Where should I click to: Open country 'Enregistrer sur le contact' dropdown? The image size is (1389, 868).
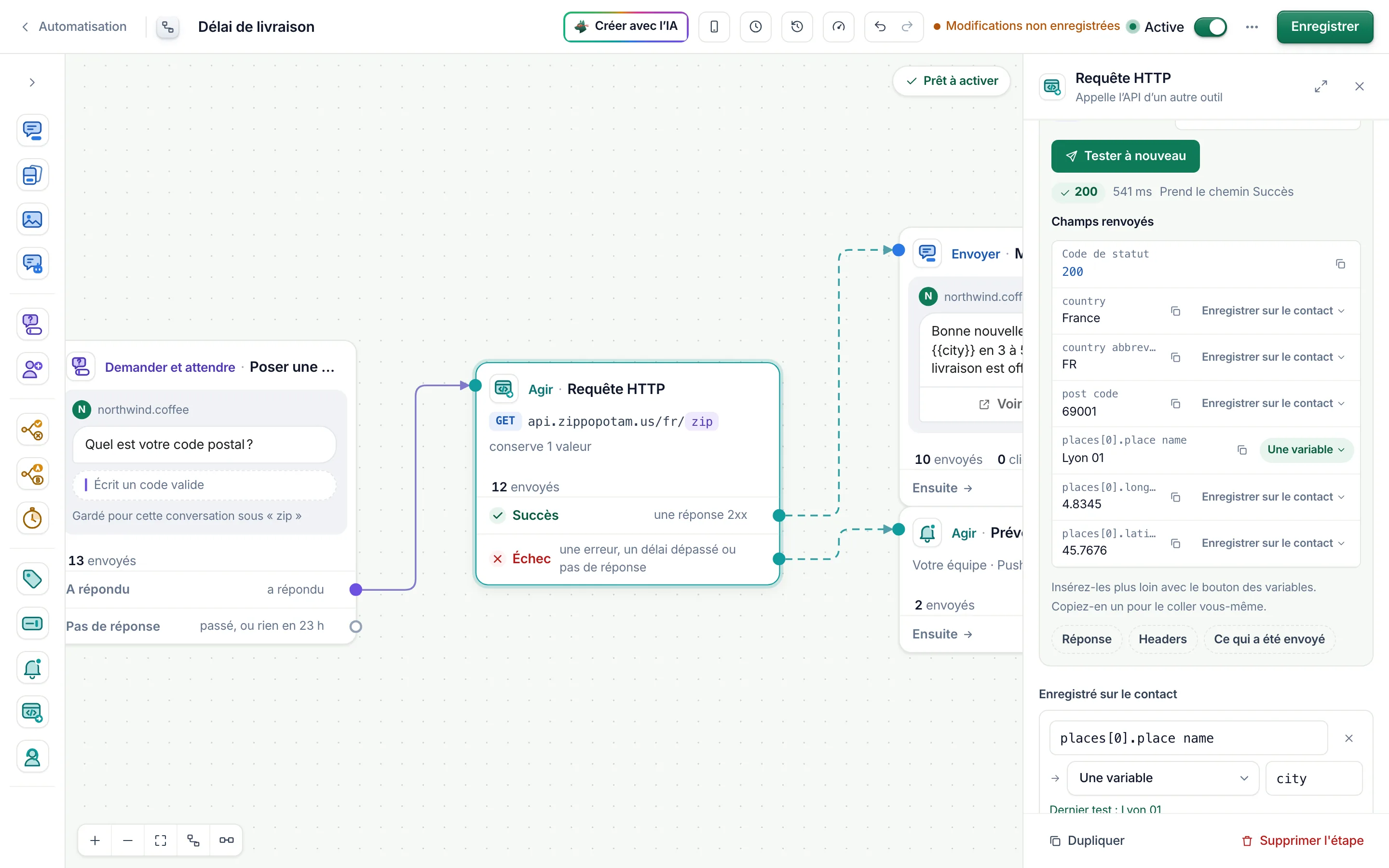[x=1272, y=311]
